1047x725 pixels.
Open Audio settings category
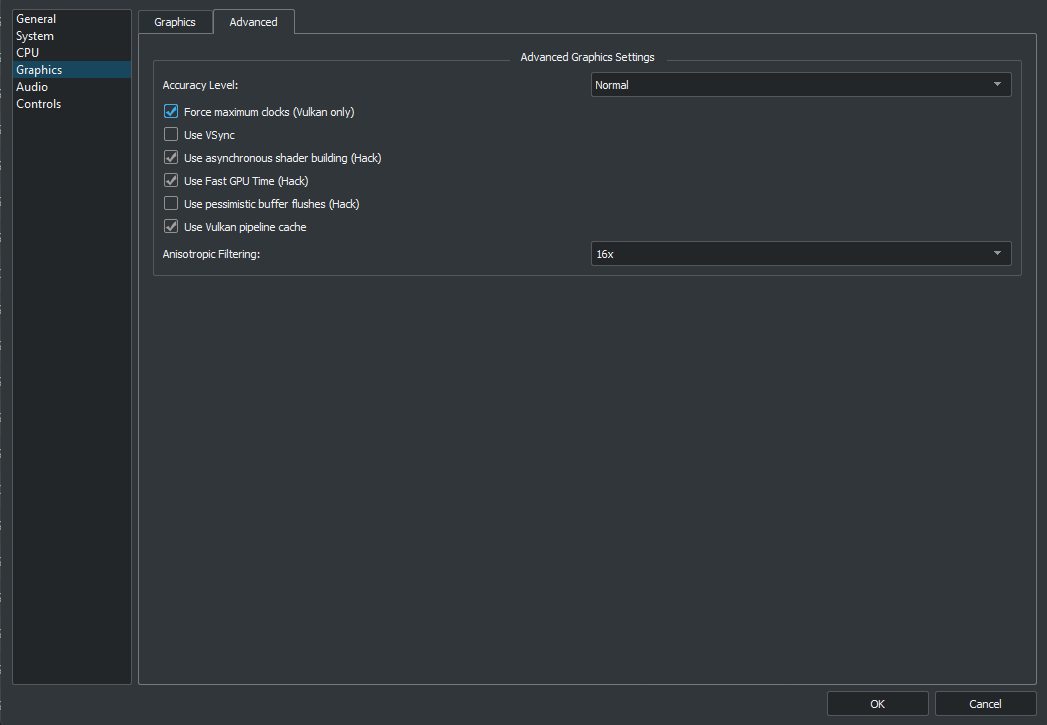[32, 87]
